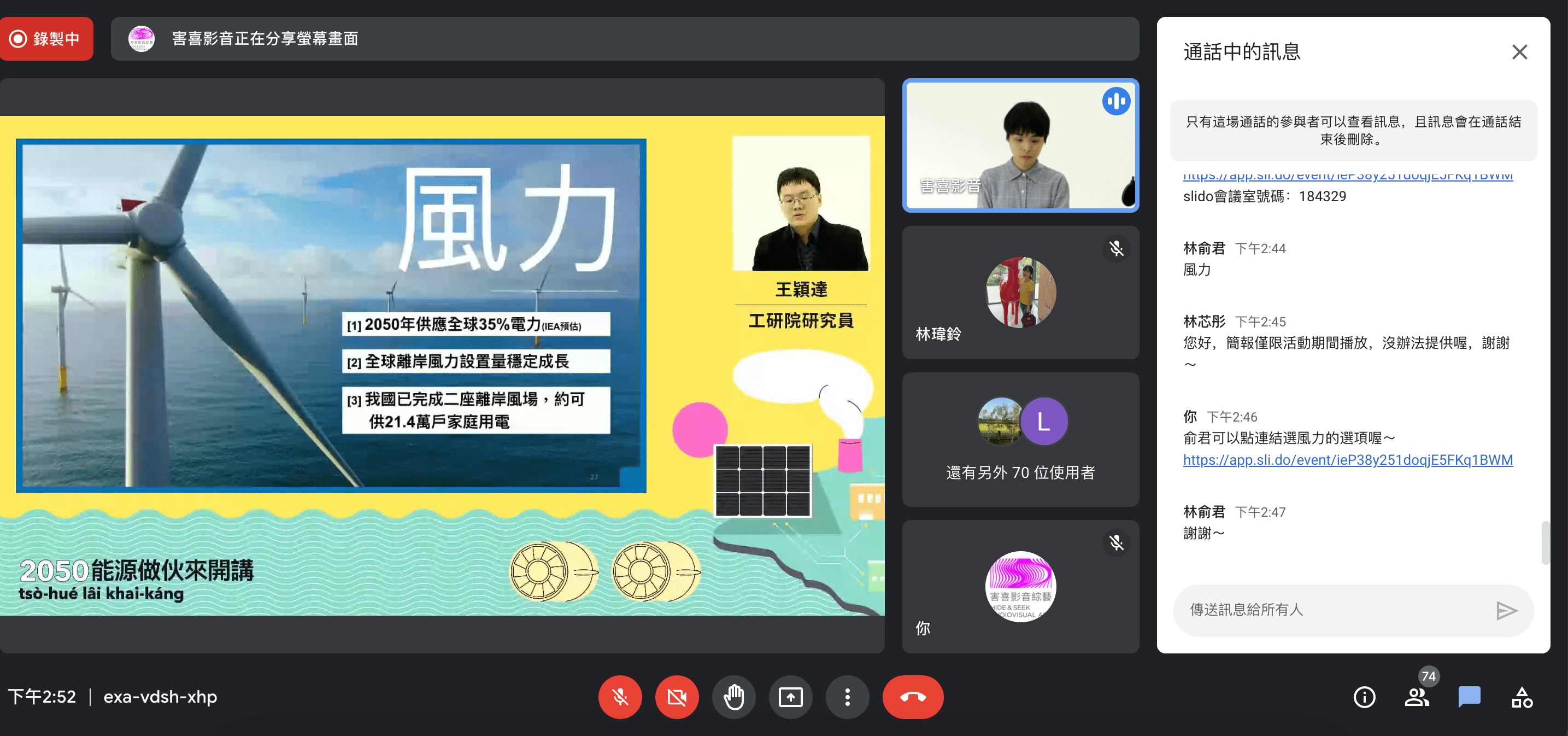This screenshot has width=1568, height=736.
Task: Open meeting details info icon
Action: pos(1364,697)
